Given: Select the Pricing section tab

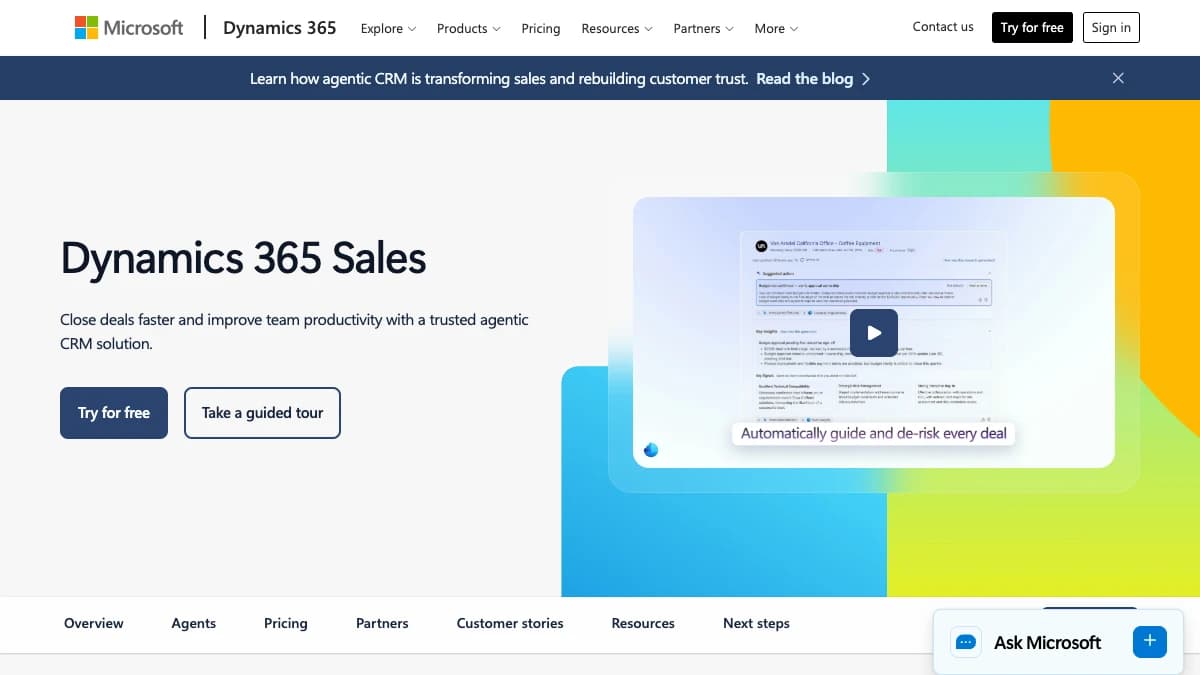Looking at the screenshot, I should [286, 623].
